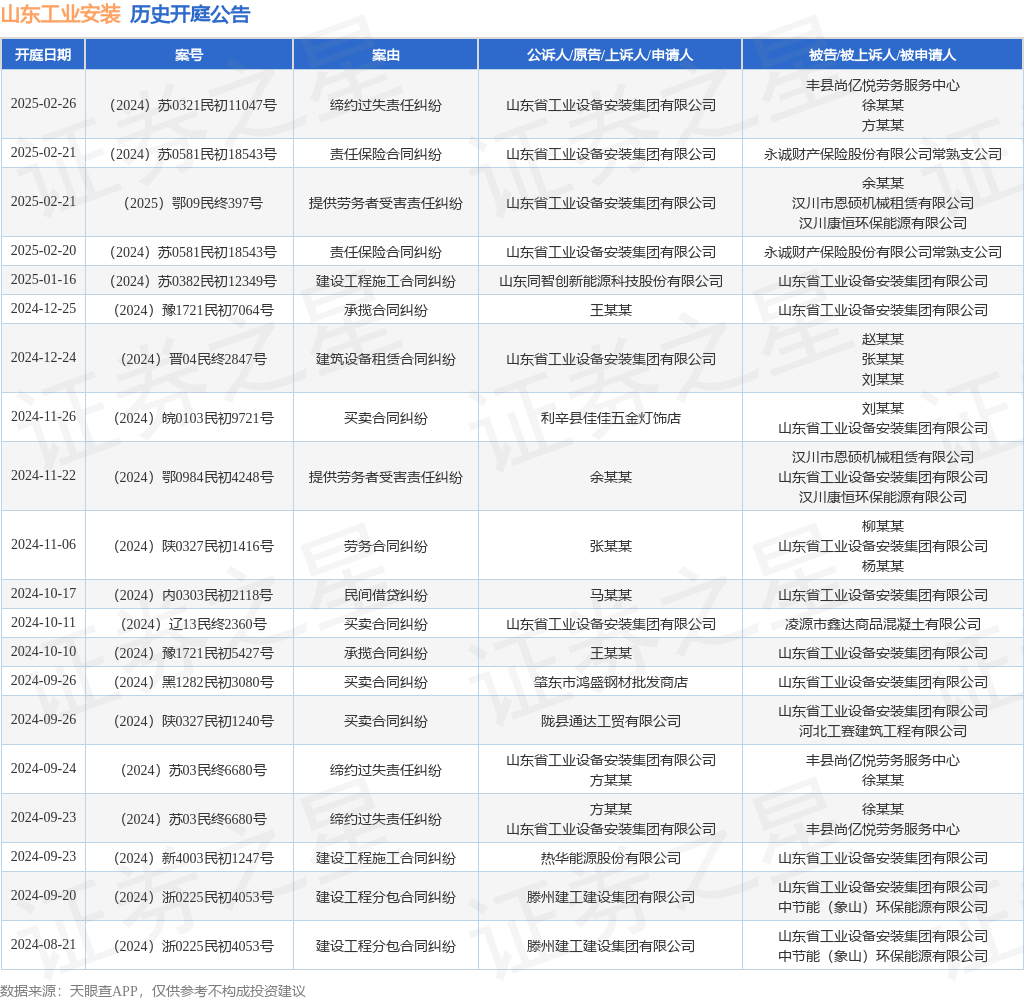Click 滕州建工建设集团 in the 2024-08-21 row
This screenshot has height=1000, width=1024.
tap(611, 946)
